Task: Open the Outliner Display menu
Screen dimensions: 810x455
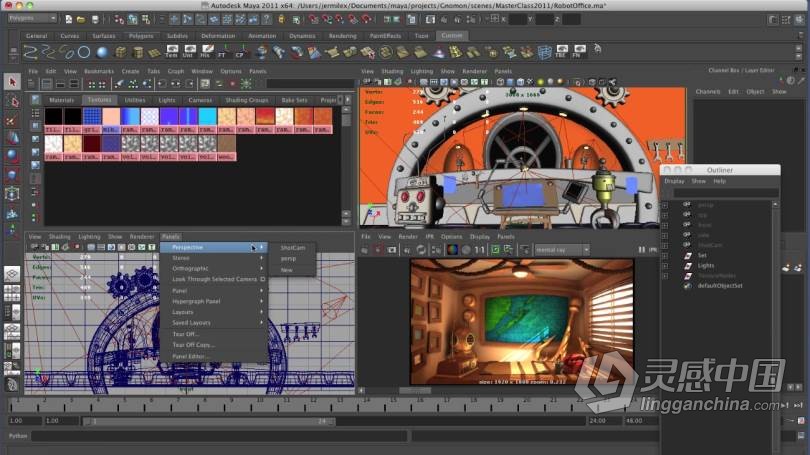Action: click(x=674, y=181)
